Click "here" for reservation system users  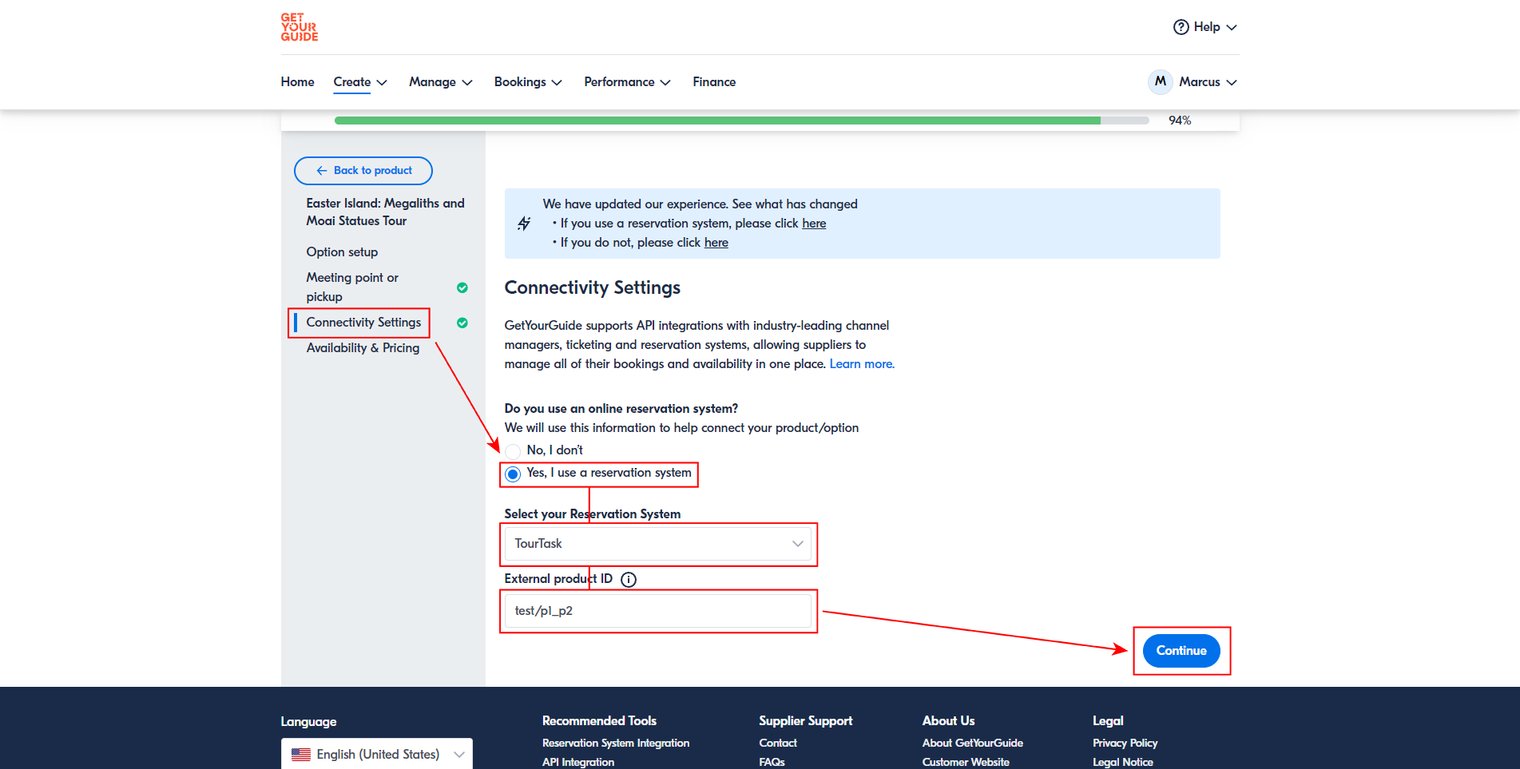814,224
